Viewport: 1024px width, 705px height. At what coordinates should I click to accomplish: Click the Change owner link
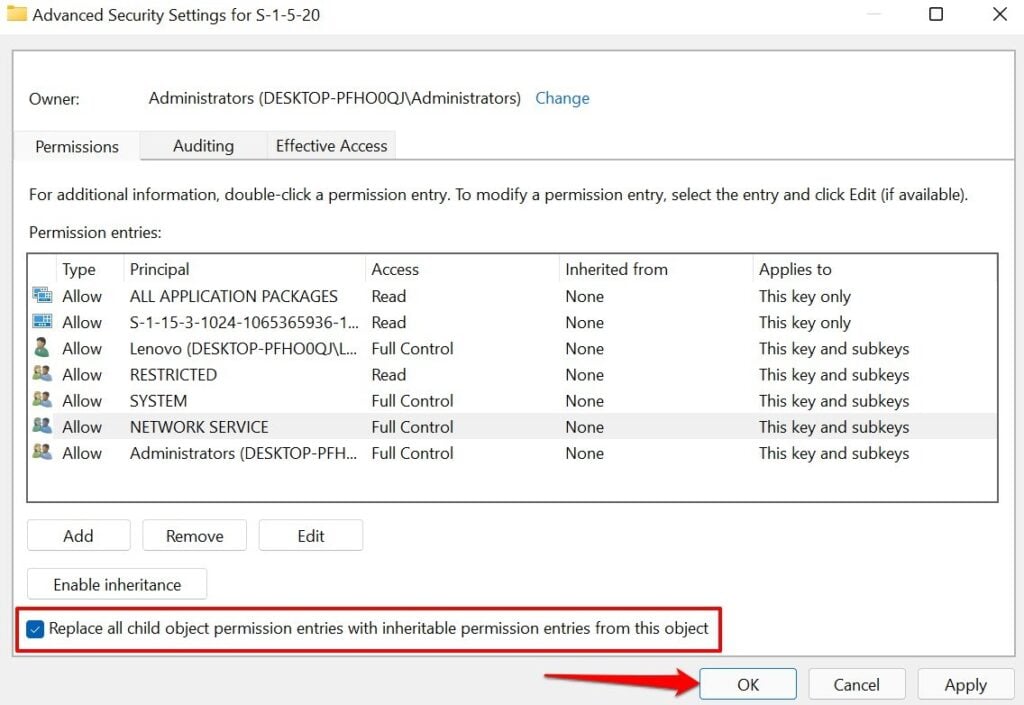coord(562,98)
